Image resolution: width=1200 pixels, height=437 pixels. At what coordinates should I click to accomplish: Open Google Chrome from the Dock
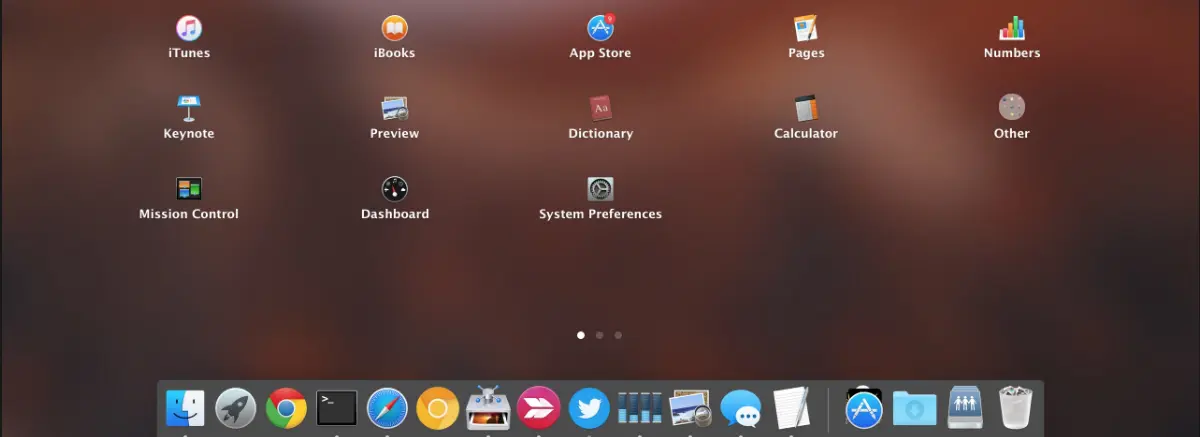click(x=286, y=408)
